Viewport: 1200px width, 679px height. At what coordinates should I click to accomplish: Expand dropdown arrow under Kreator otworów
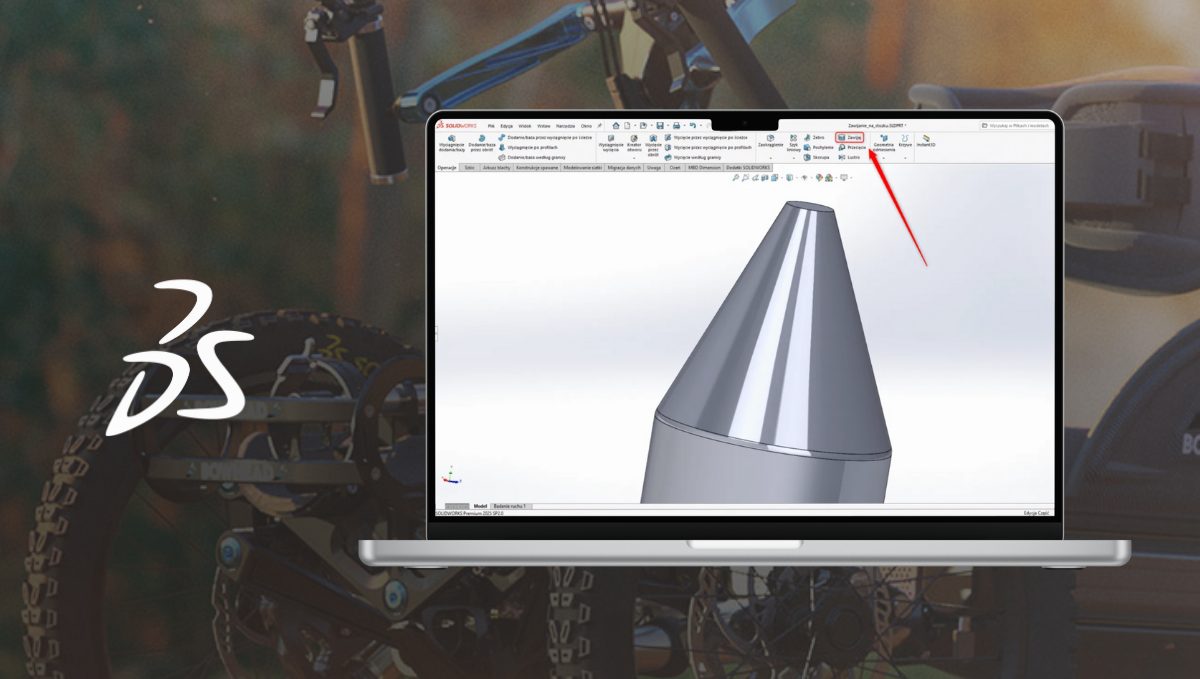[x=634, y=158]
